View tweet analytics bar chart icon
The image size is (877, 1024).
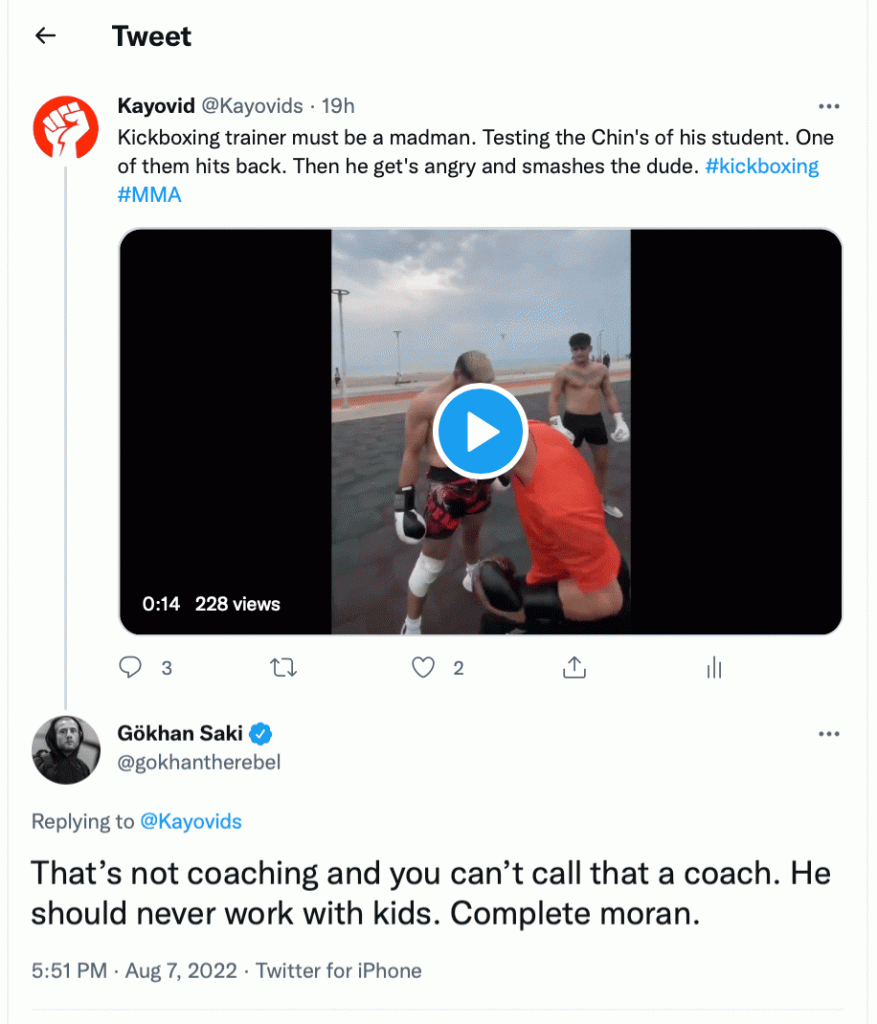point(714,668)
